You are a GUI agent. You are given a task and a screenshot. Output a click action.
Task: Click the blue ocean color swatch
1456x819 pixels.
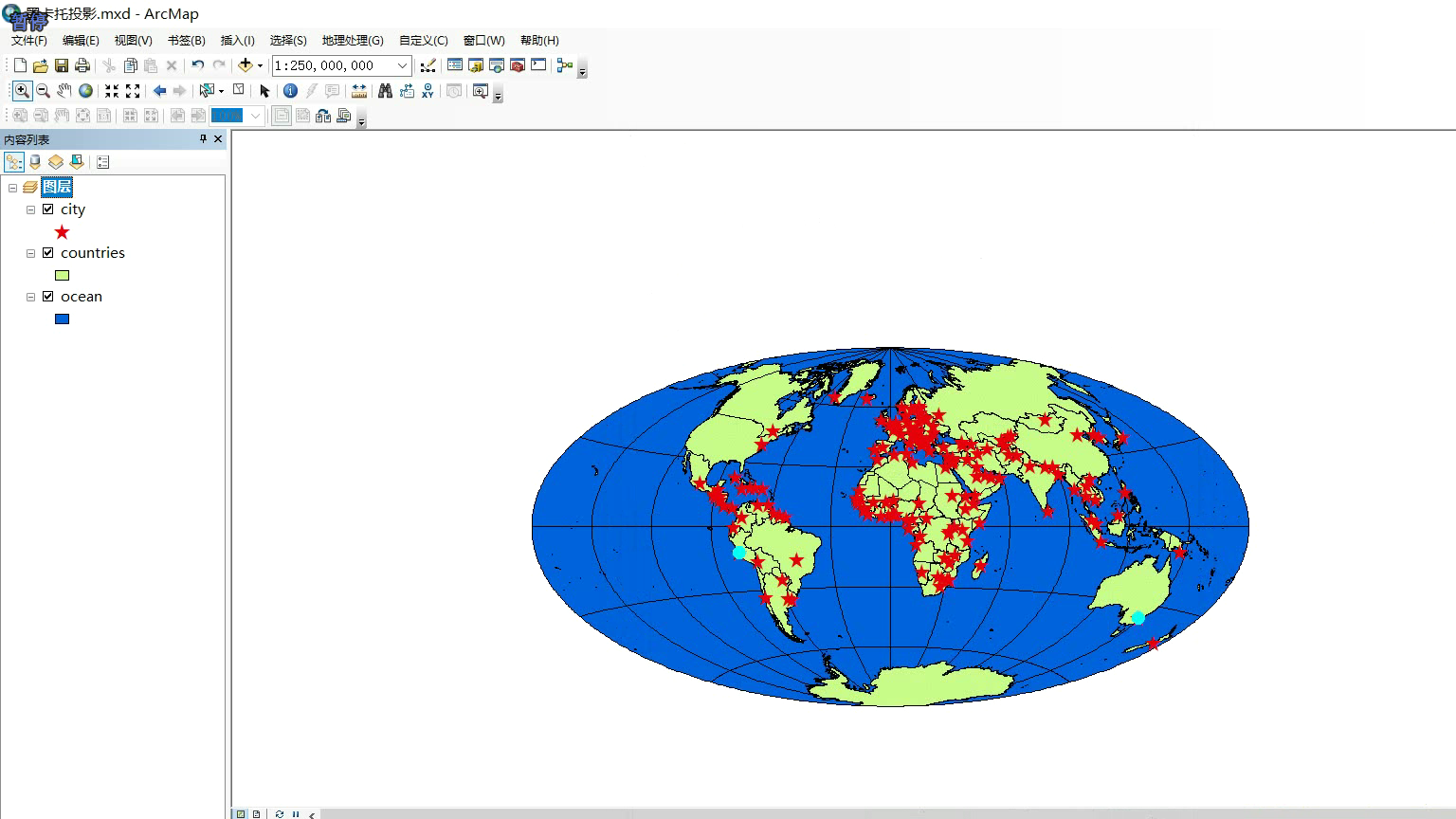click(63, 319)
